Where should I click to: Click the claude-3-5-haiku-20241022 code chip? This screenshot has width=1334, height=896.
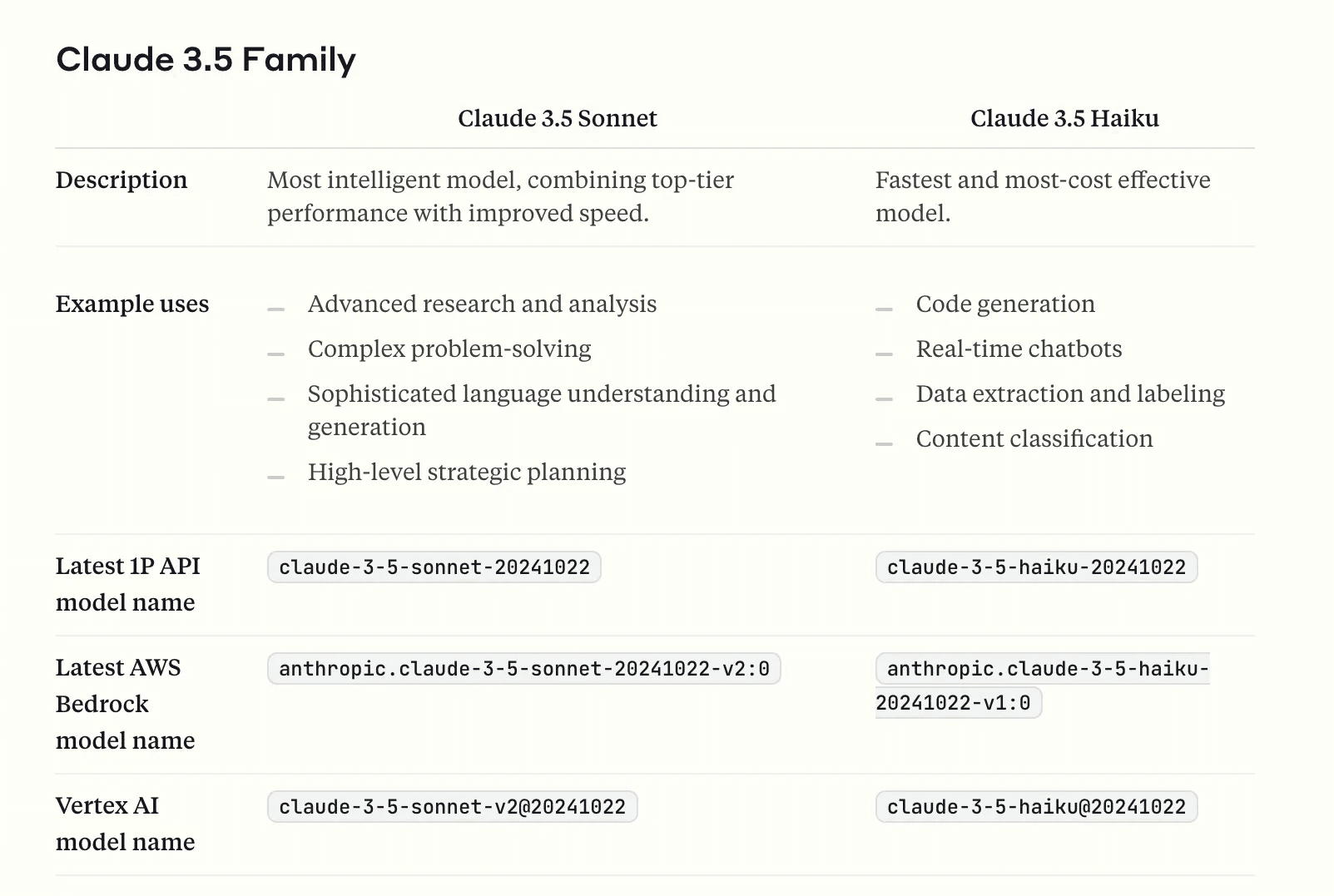[x=1036, y=567]
